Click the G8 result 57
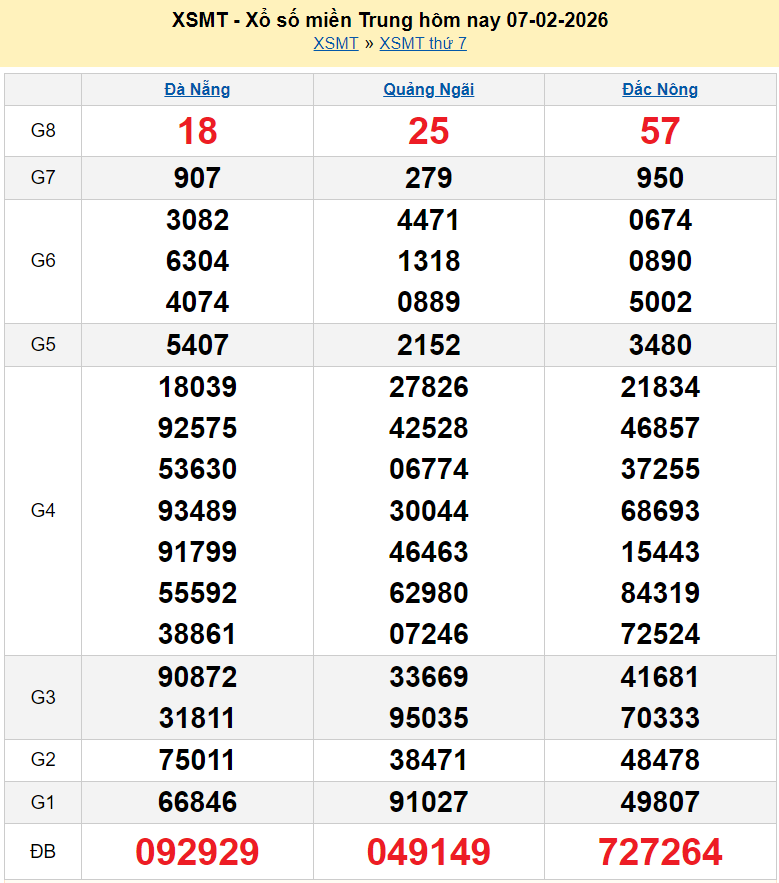The image size is (779, 883). coord(660,131)
